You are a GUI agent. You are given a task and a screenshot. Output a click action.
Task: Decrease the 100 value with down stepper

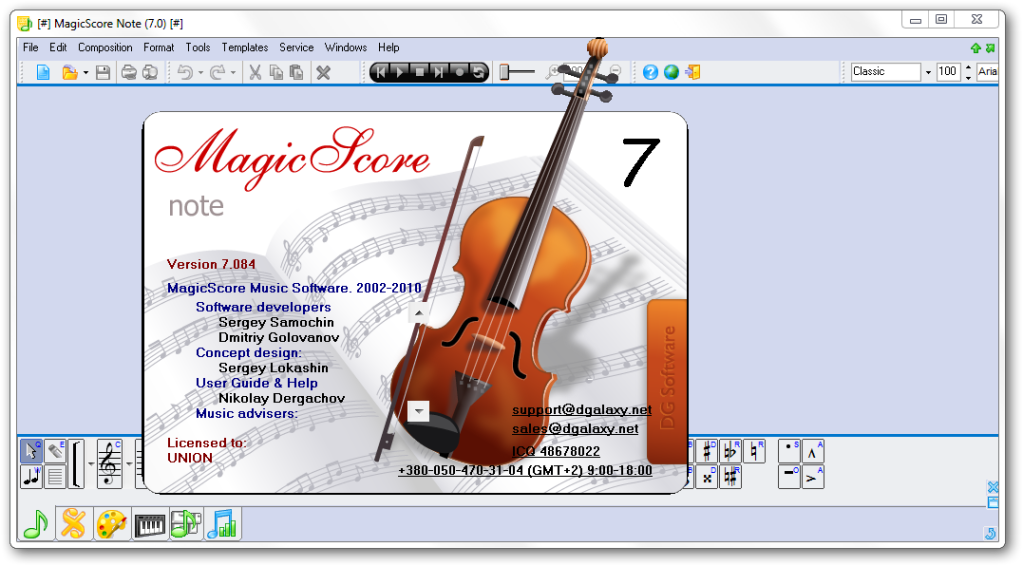pyautogui.click(x=968, y=77)
